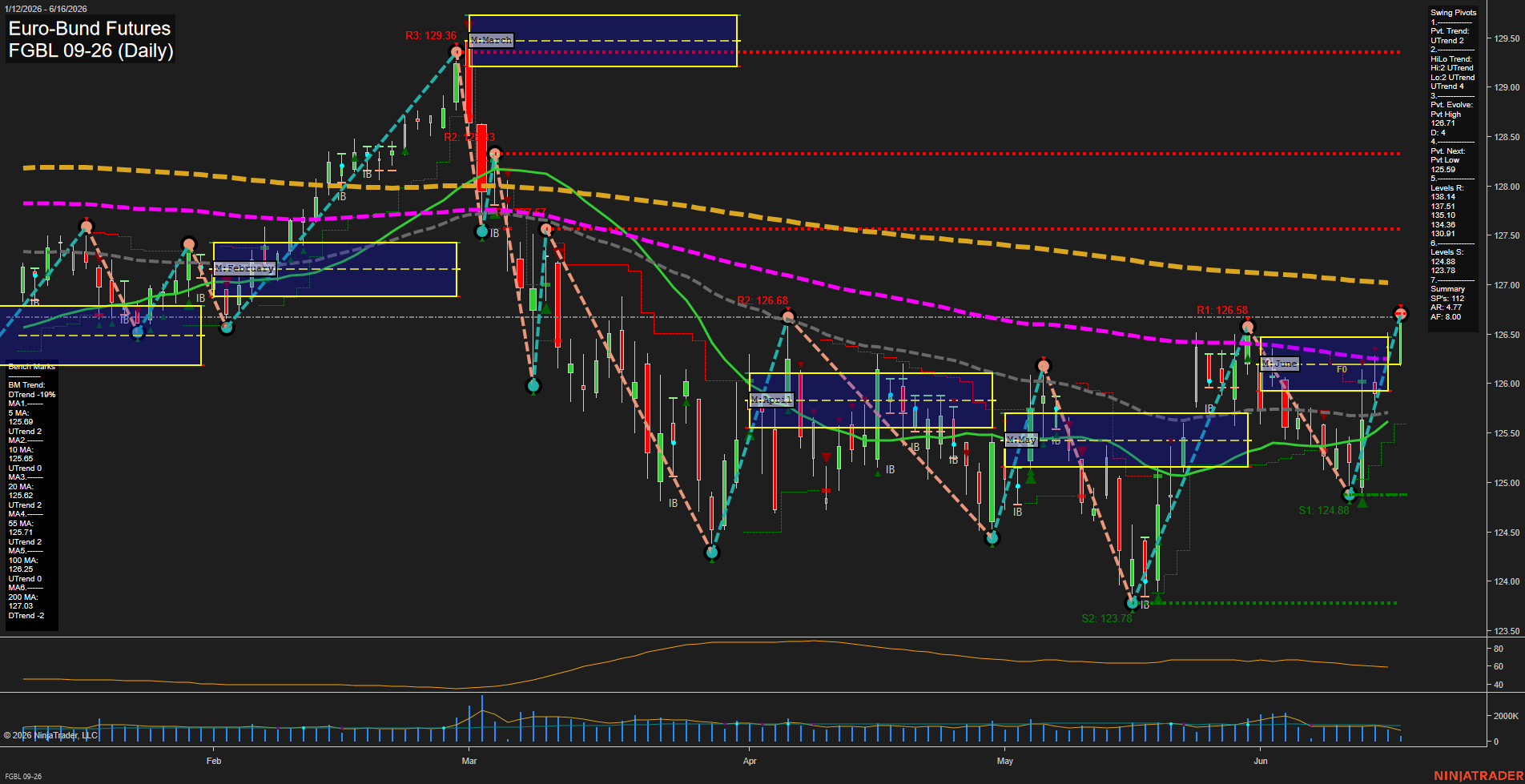The height and width of the screenshot is (784, 1525).
Task: Click the M:April month box label
Action: pos(771,400)
